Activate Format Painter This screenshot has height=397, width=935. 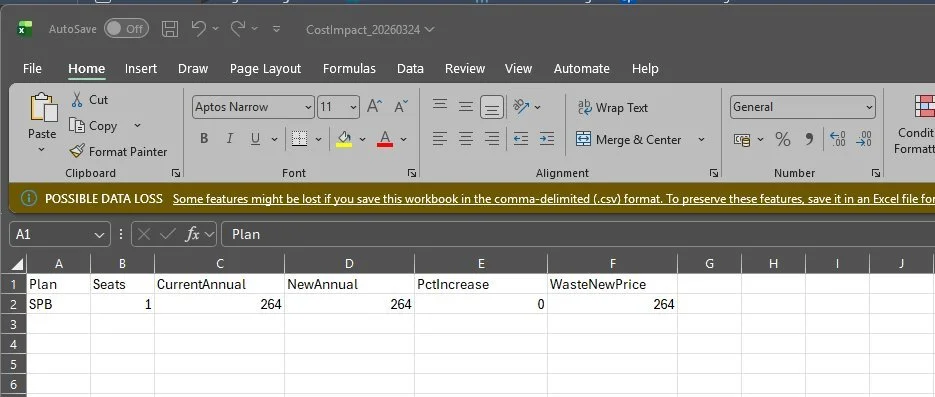pyautogui.click(x=118, y=151)
